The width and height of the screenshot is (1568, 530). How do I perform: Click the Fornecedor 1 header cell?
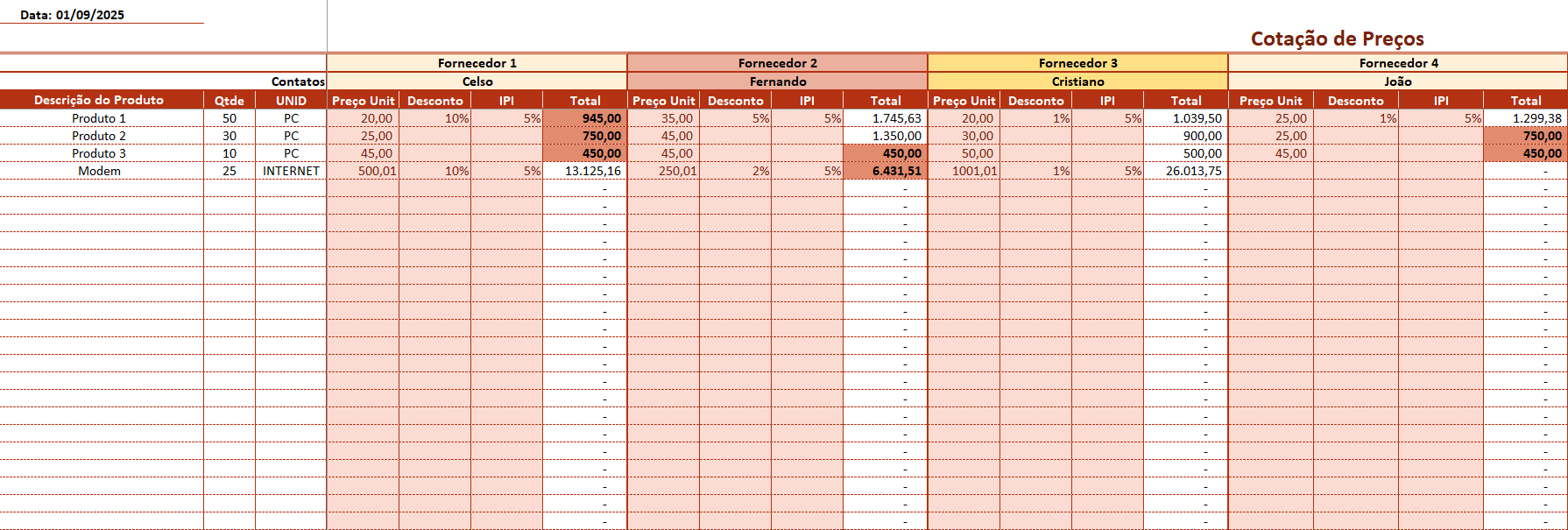click(477, 63)
